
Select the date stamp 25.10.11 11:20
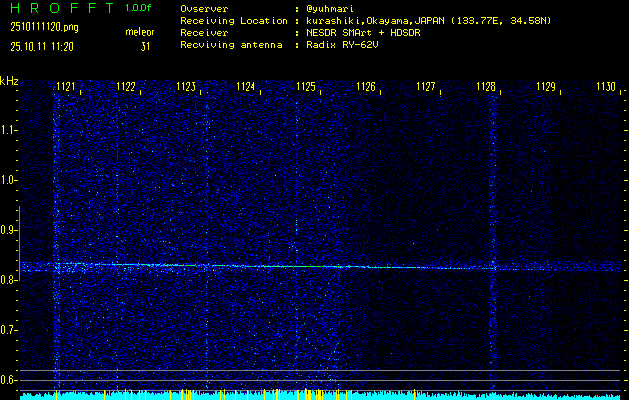pos(42,47)
